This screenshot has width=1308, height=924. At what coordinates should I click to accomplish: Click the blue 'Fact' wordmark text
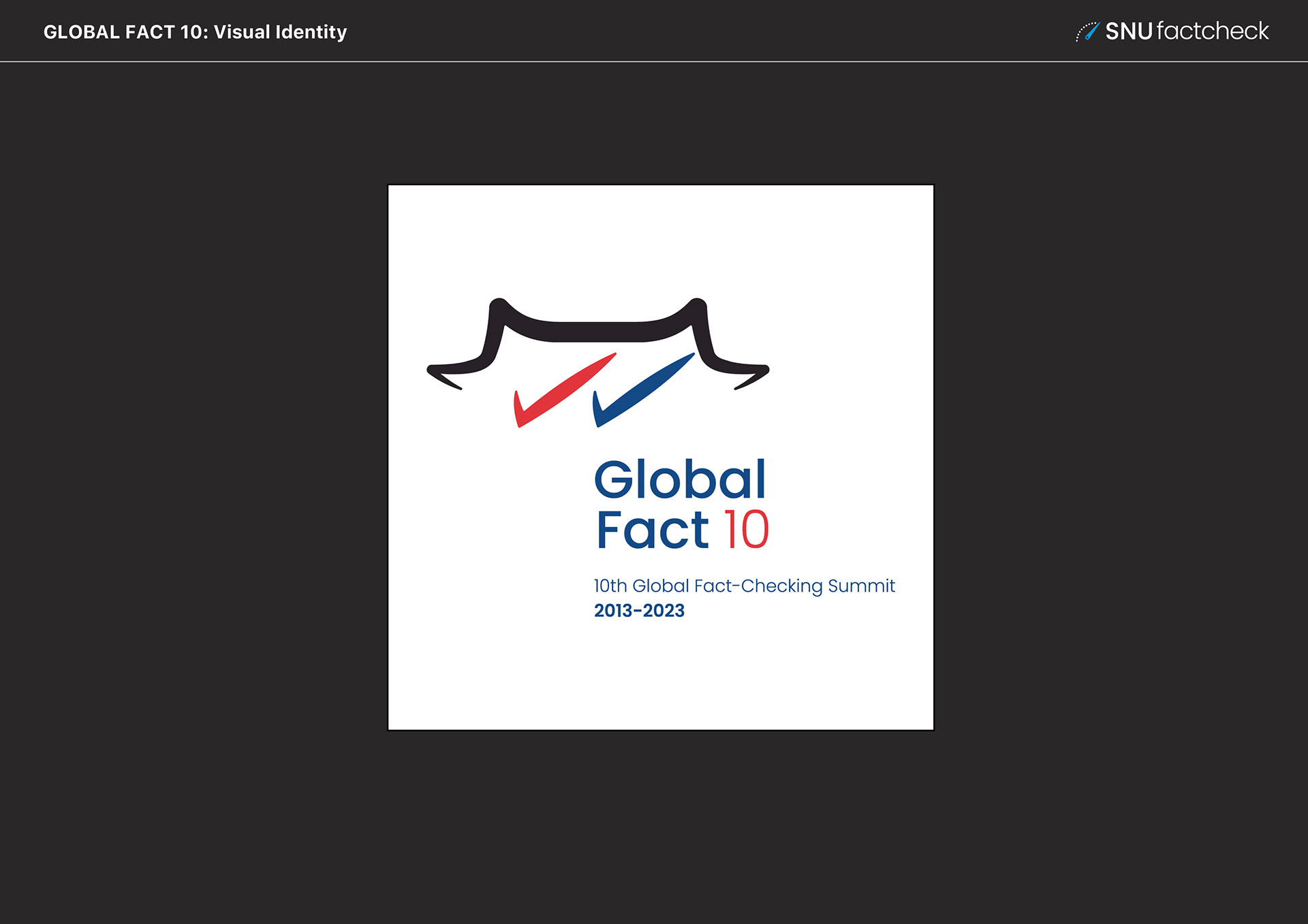tap(653, 530)
